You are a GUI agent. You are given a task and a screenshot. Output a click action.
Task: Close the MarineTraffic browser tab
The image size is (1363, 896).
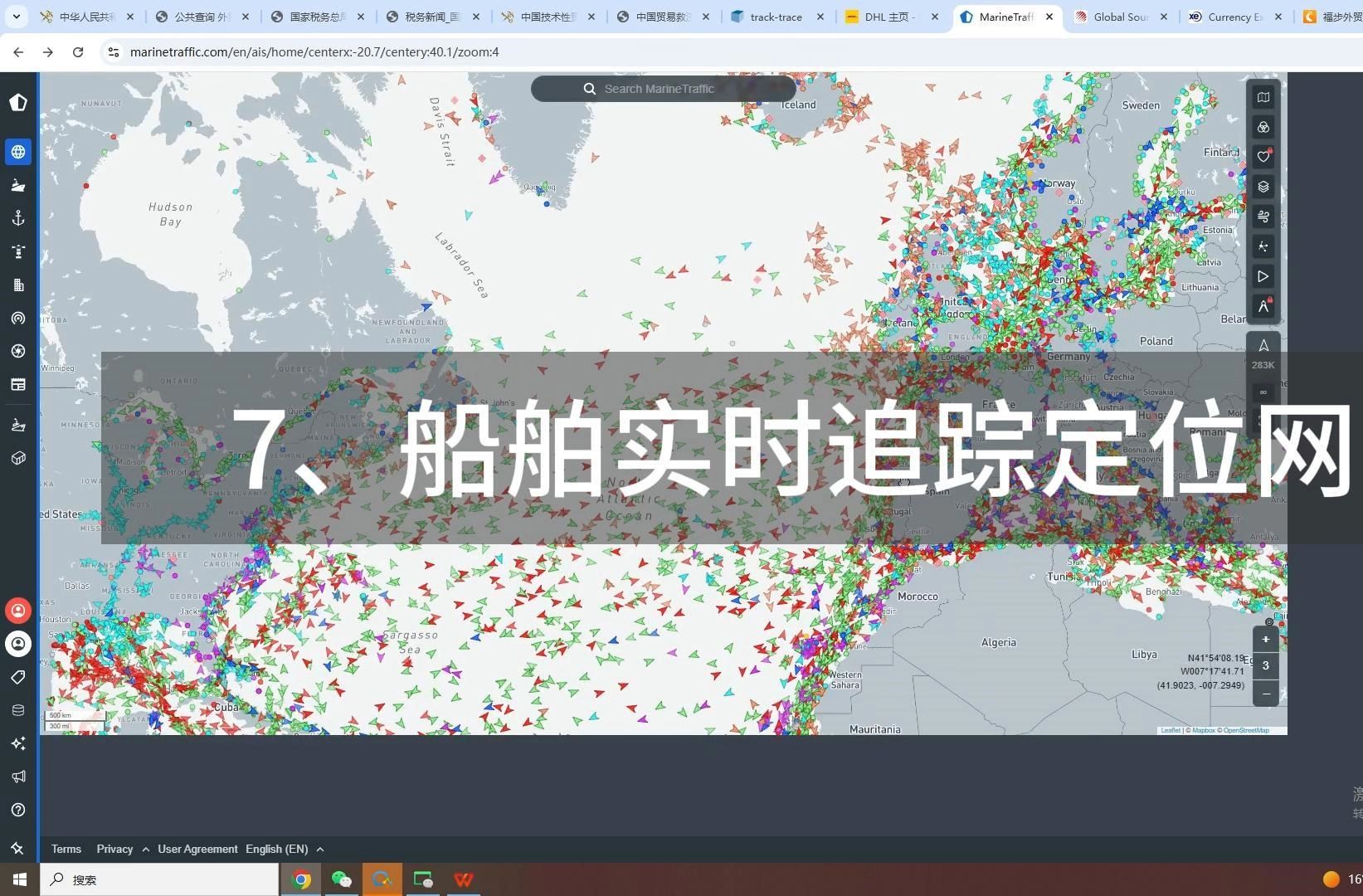coord(1049,17)
